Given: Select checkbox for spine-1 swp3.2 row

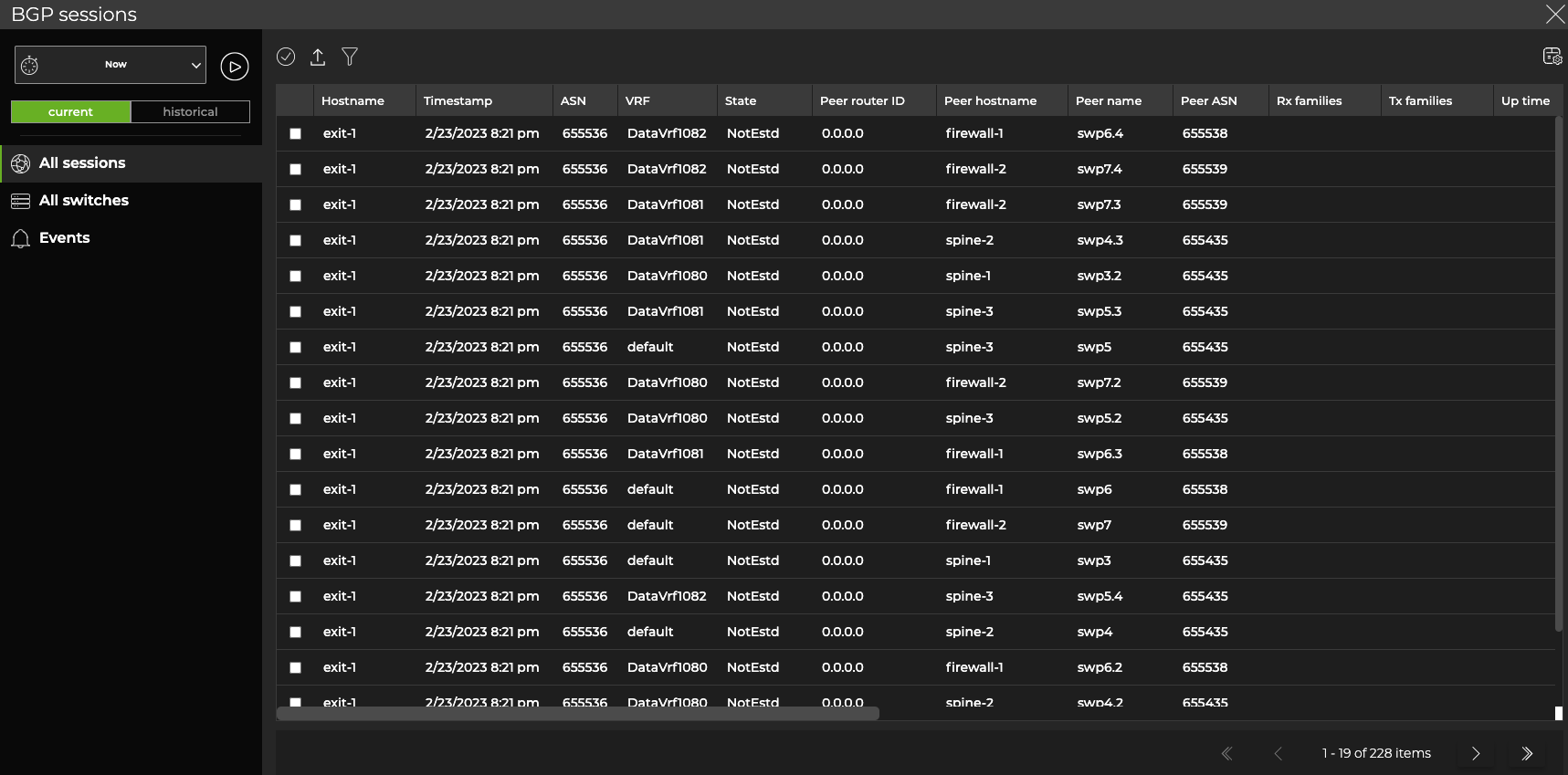Looking at the screenshot, I should click(x=295, y=276).
